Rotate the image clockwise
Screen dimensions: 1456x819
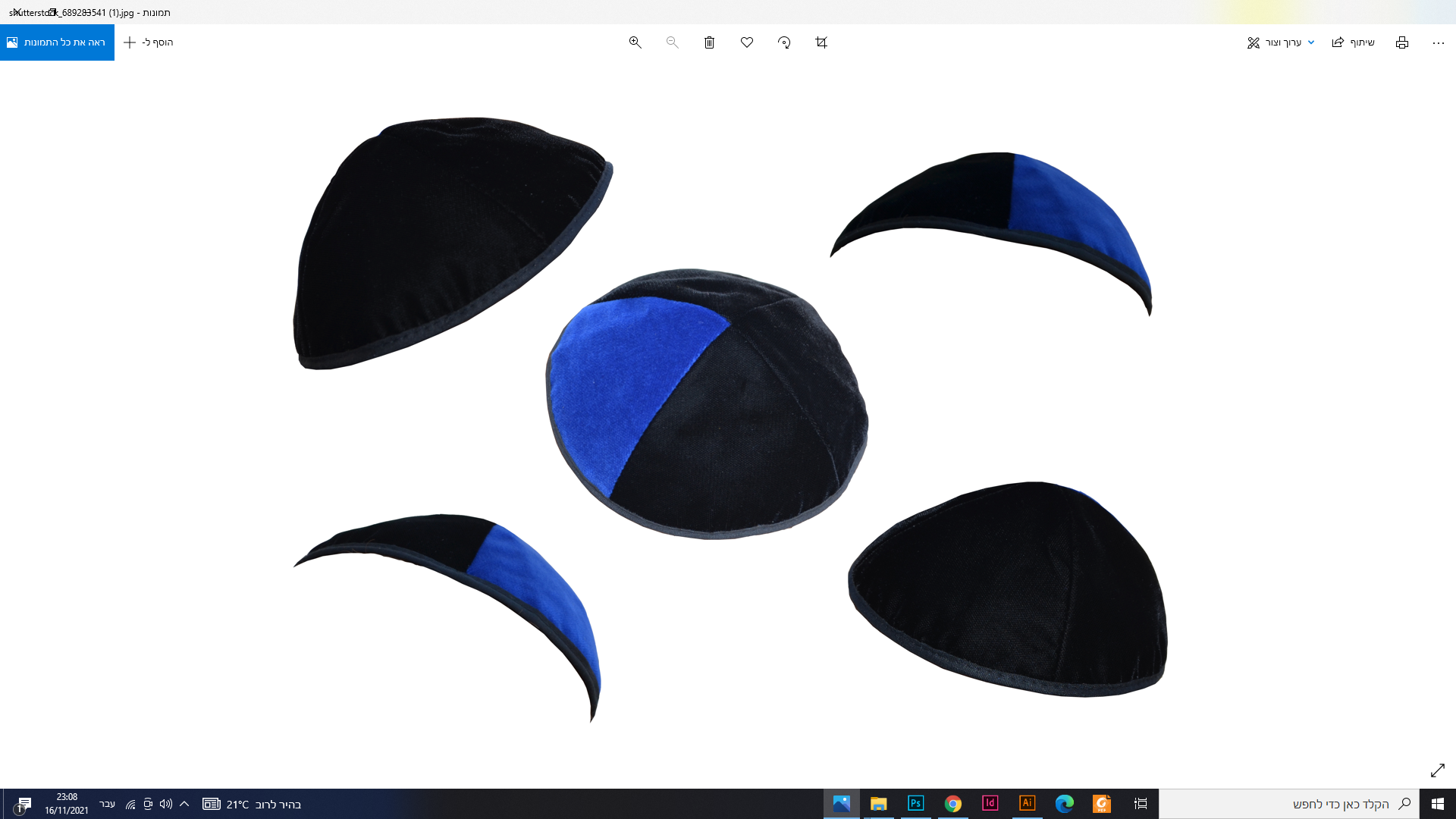783,42
